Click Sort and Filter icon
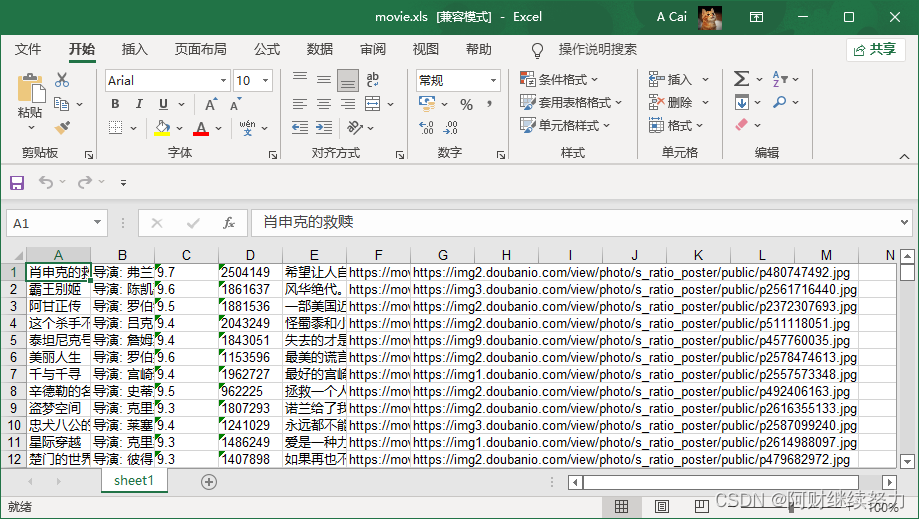The image size is (919, 519). point(780,78)
